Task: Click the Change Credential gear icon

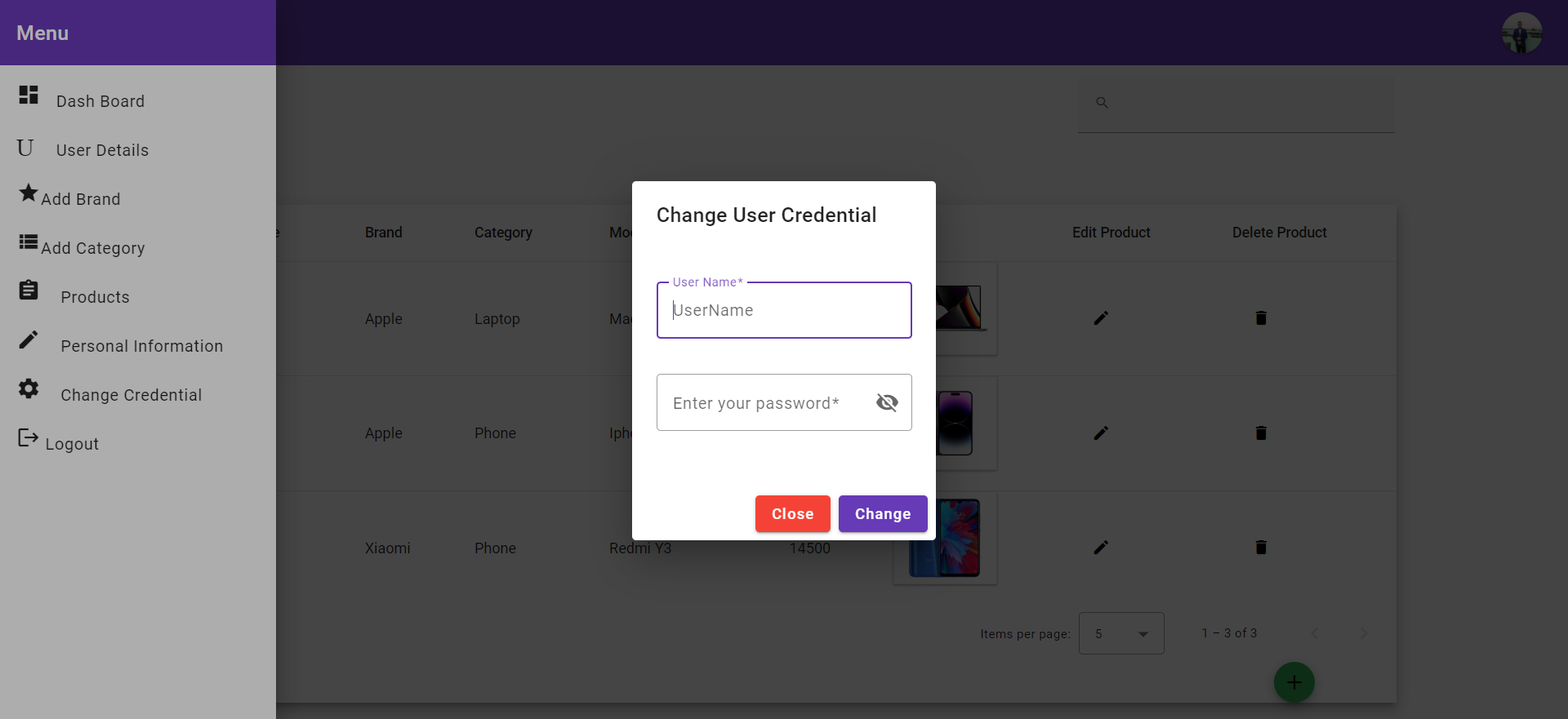Action: point(29,388)
